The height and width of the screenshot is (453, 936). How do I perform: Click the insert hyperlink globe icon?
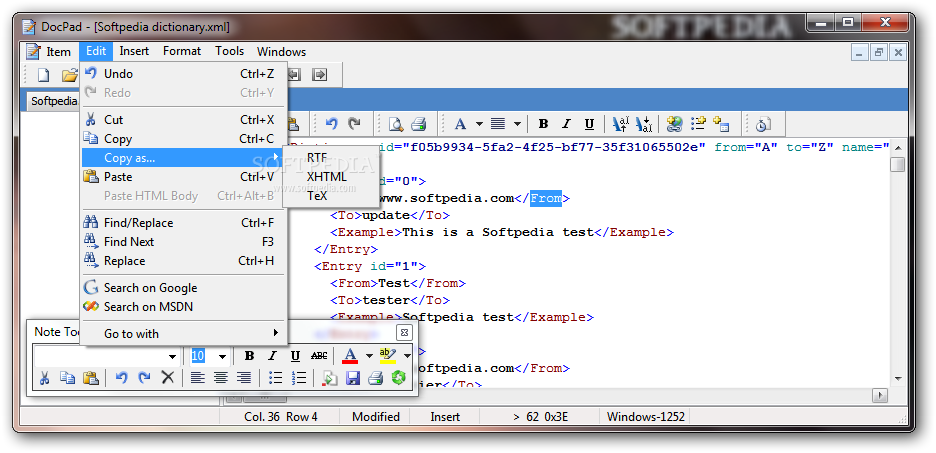(675, 124)
